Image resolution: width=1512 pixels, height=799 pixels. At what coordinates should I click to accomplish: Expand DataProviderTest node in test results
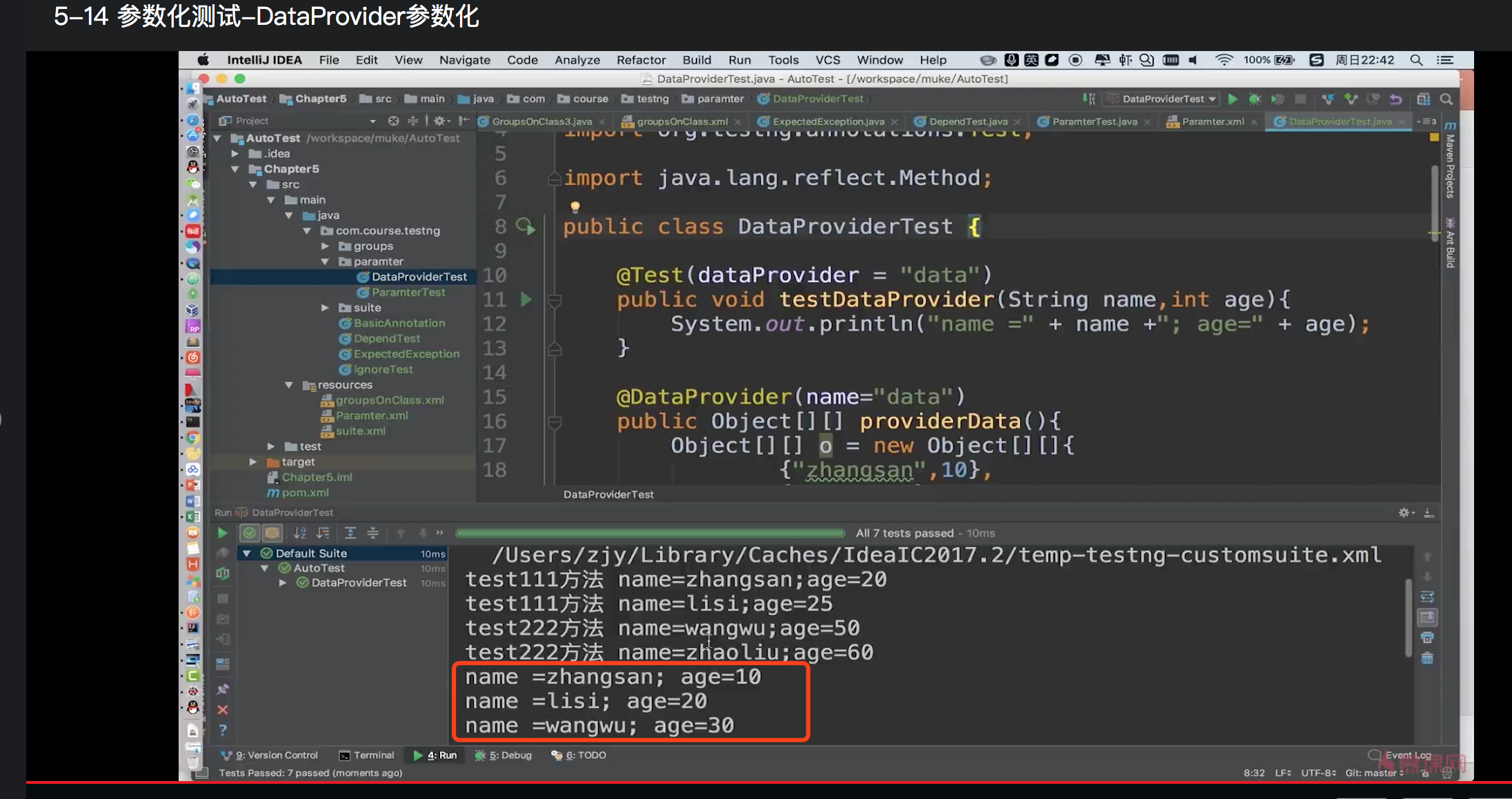click(283, 583)
